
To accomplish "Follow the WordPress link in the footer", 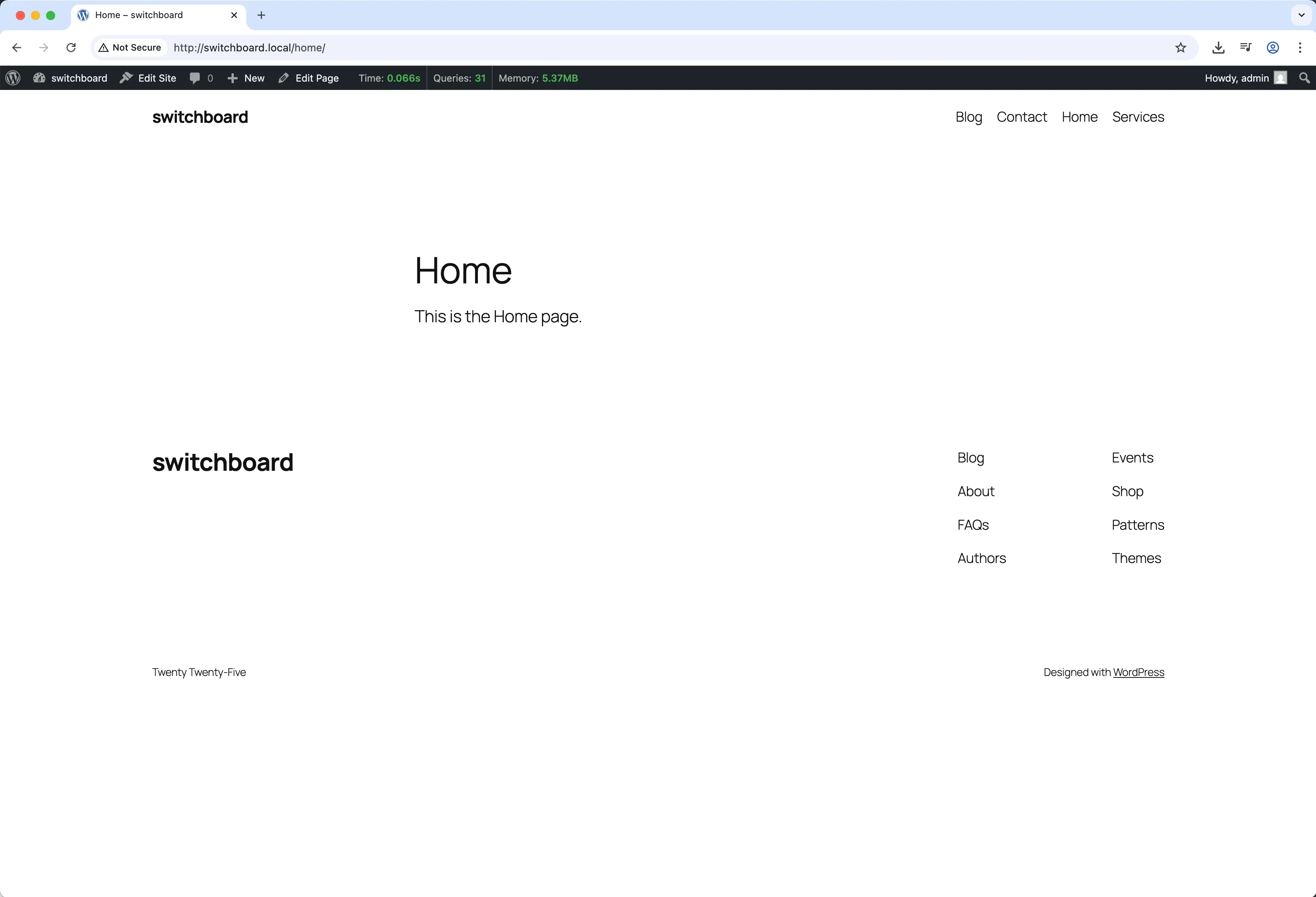I will [1138, 672].
